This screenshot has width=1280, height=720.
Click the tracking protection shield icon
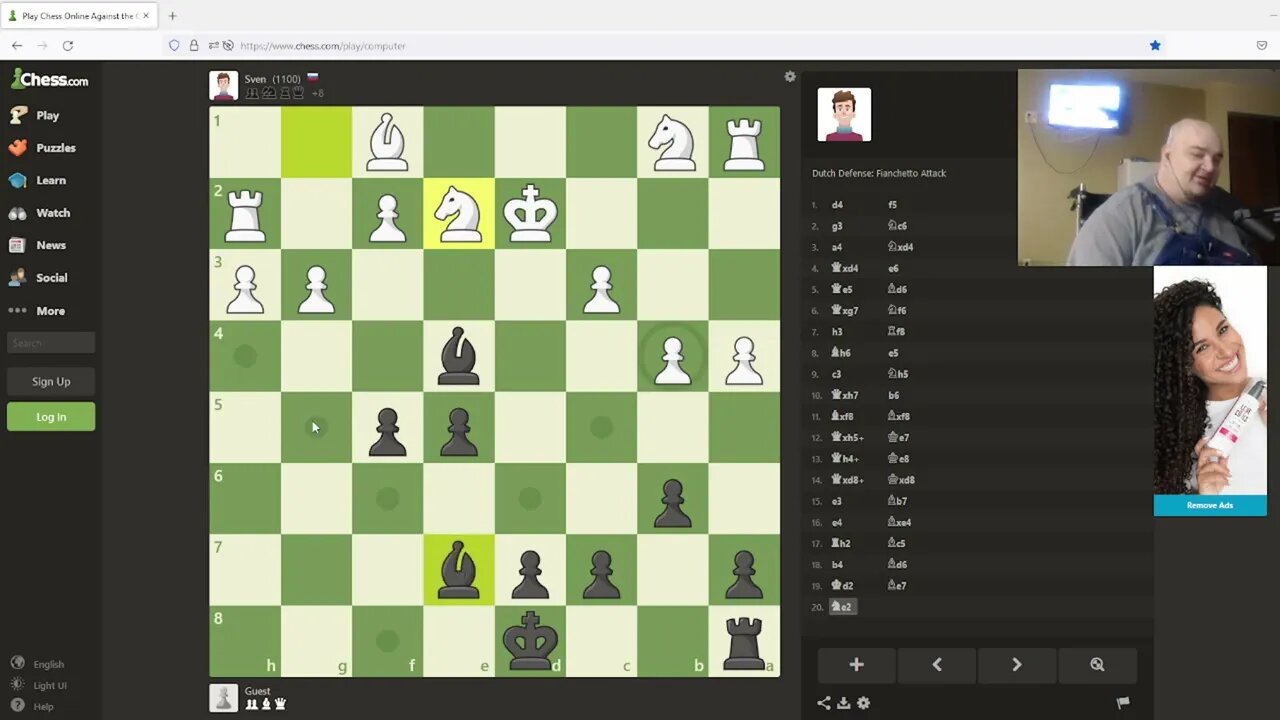[x=174, y=45]
